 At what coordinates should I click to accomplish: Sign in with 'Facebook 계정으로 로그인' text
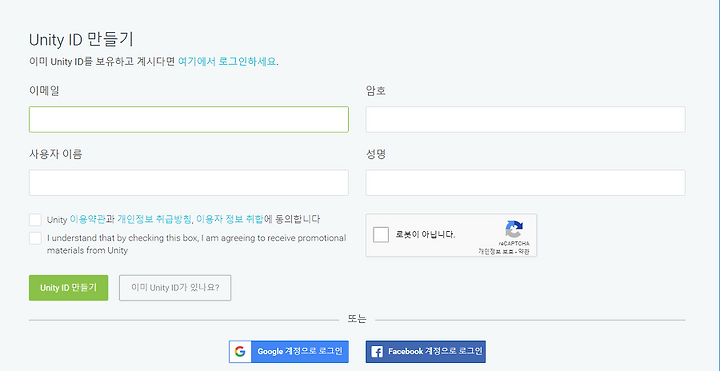[x=435, y=352]
